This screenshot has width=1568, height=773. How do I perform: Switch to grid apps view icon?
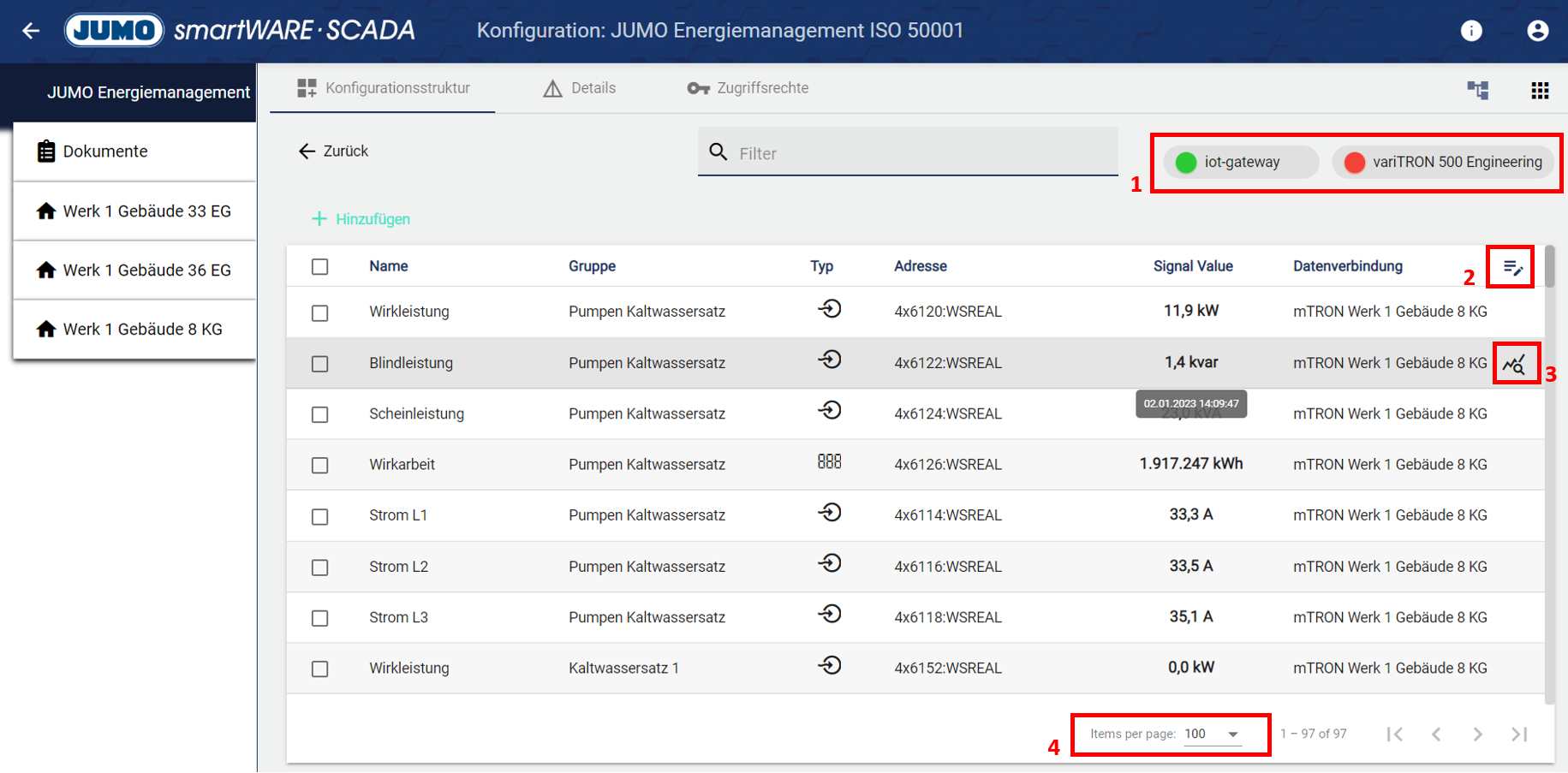coord(1539,90)
